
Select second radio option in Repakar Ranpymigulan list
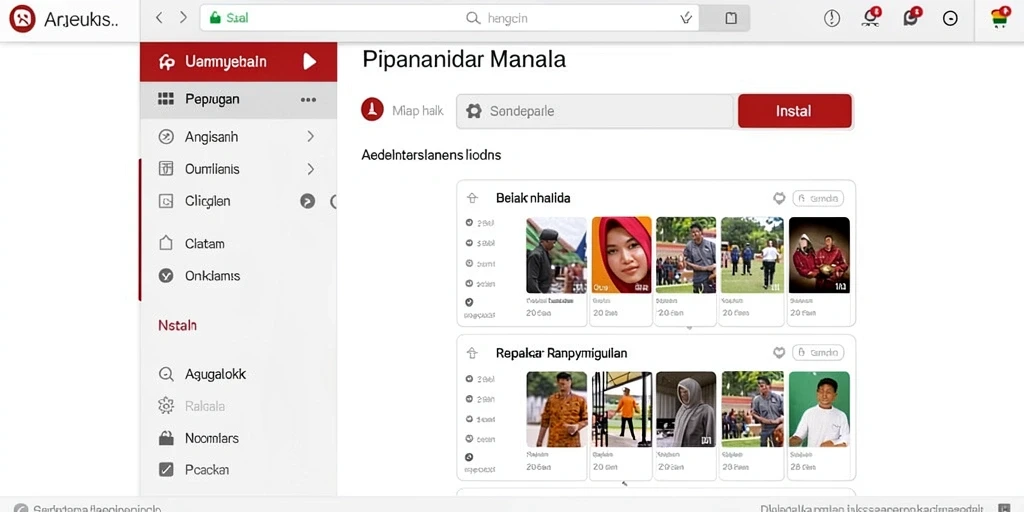469,398
